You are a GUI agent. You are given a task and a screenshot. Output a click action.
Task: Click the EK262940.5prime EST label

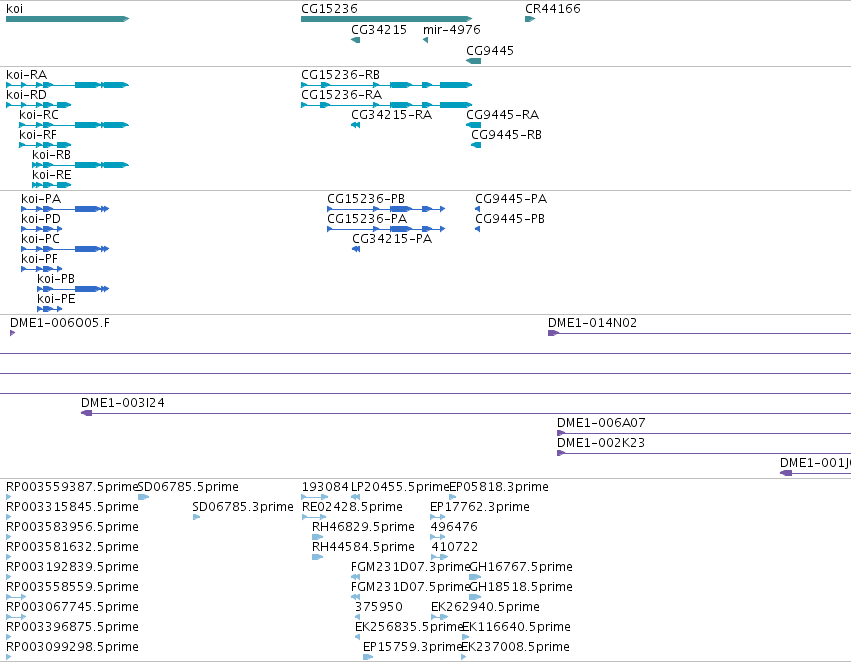pyautogui.click(x=485, y=608)
